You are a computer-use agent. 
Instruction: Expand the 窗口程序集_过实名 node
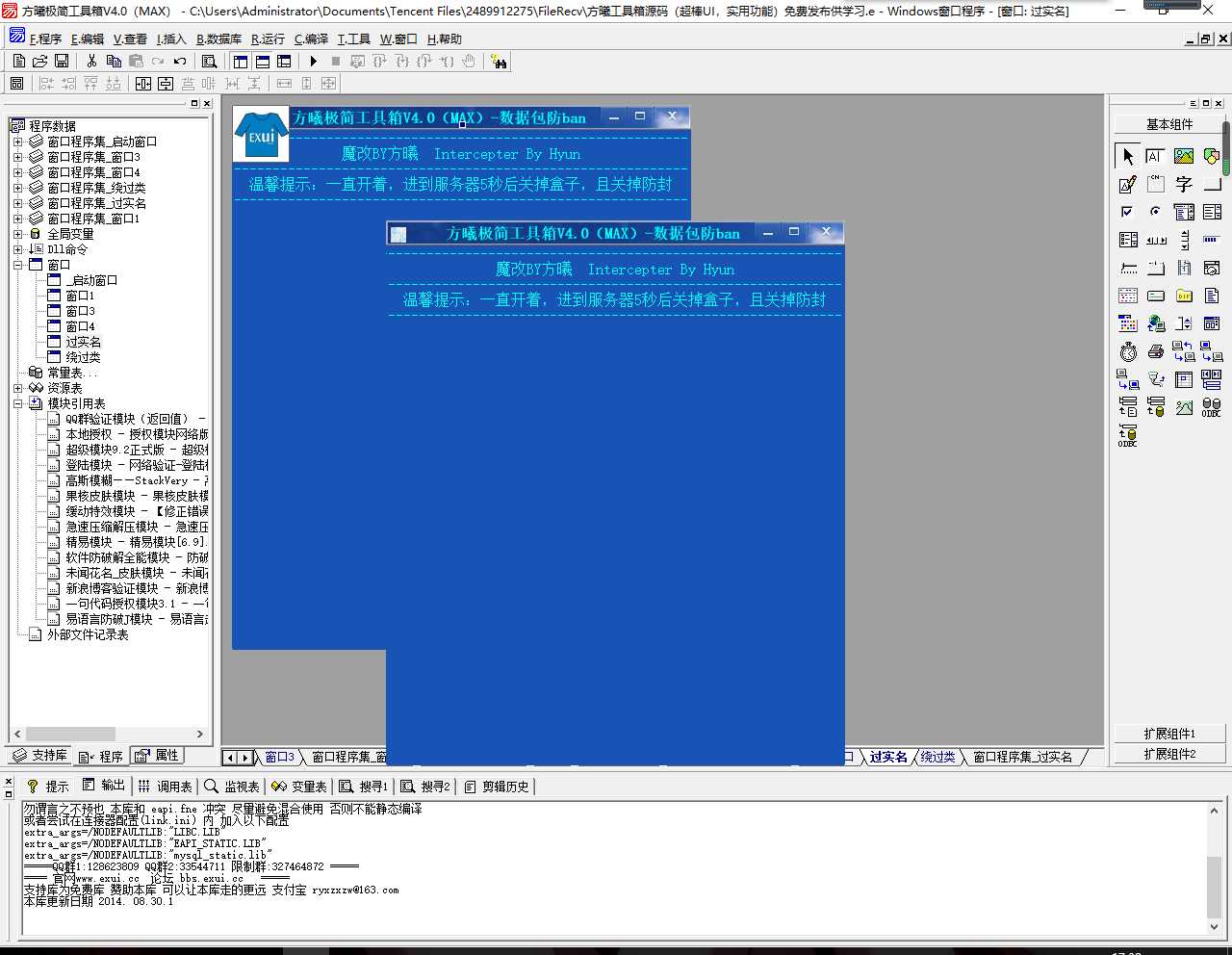pyautogui.click(x=17, y=203)
